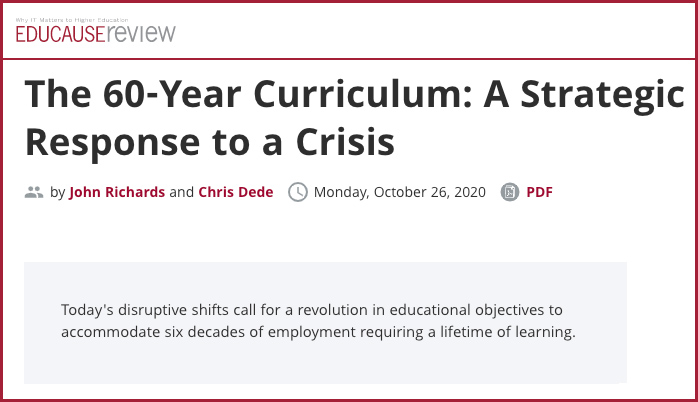Click the authors people icon
The height and width of the screenshot is (402, 698).
coord(34,192)
